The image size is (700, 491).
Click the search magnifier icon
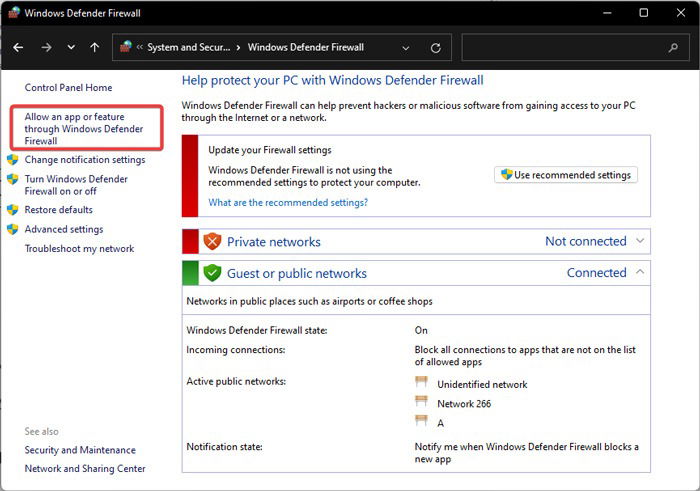pyautogui.click(x=673, y=47)
